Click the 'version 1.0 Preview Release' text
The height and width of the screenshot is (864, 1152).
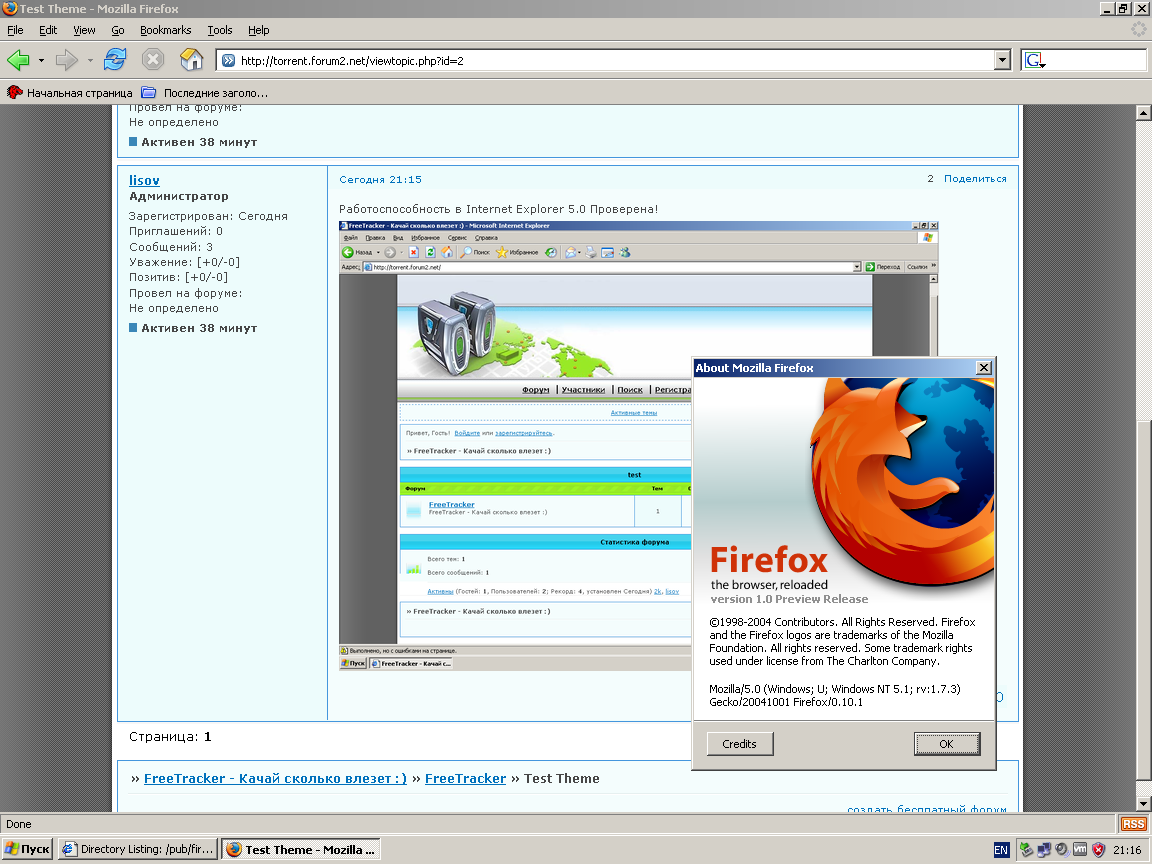pos(789,599)
